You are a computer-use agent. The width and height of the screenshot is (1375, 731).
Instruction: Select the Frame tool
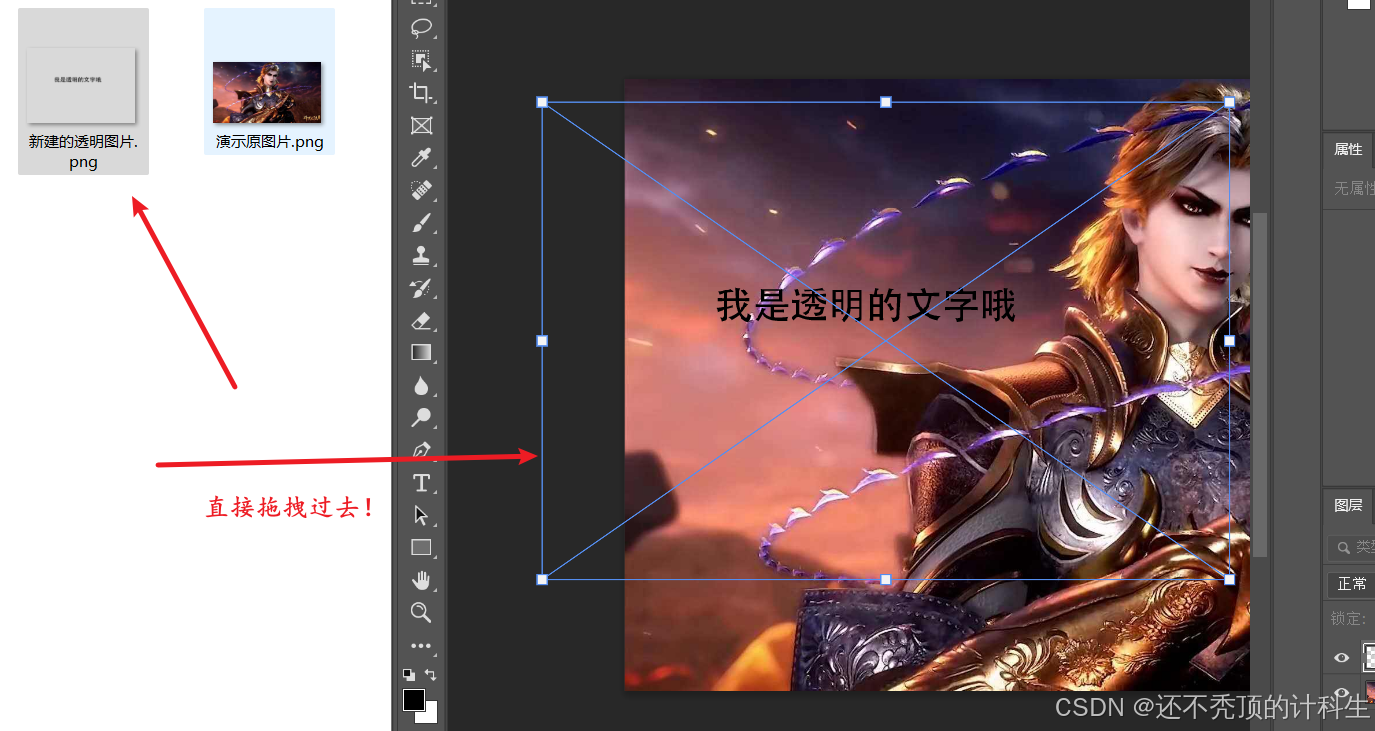pos(421,126)
